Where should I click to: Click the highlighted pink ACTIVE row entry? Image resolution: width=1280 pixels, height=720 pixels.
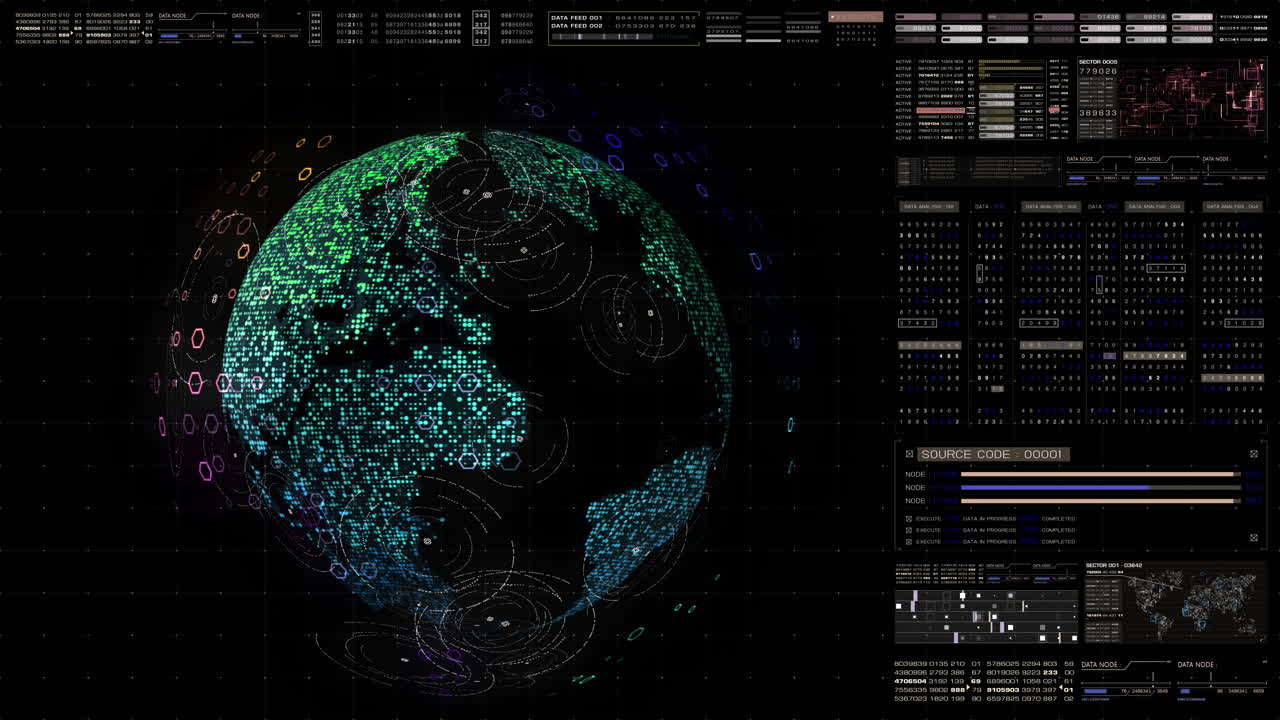click(x=940, y=110)
